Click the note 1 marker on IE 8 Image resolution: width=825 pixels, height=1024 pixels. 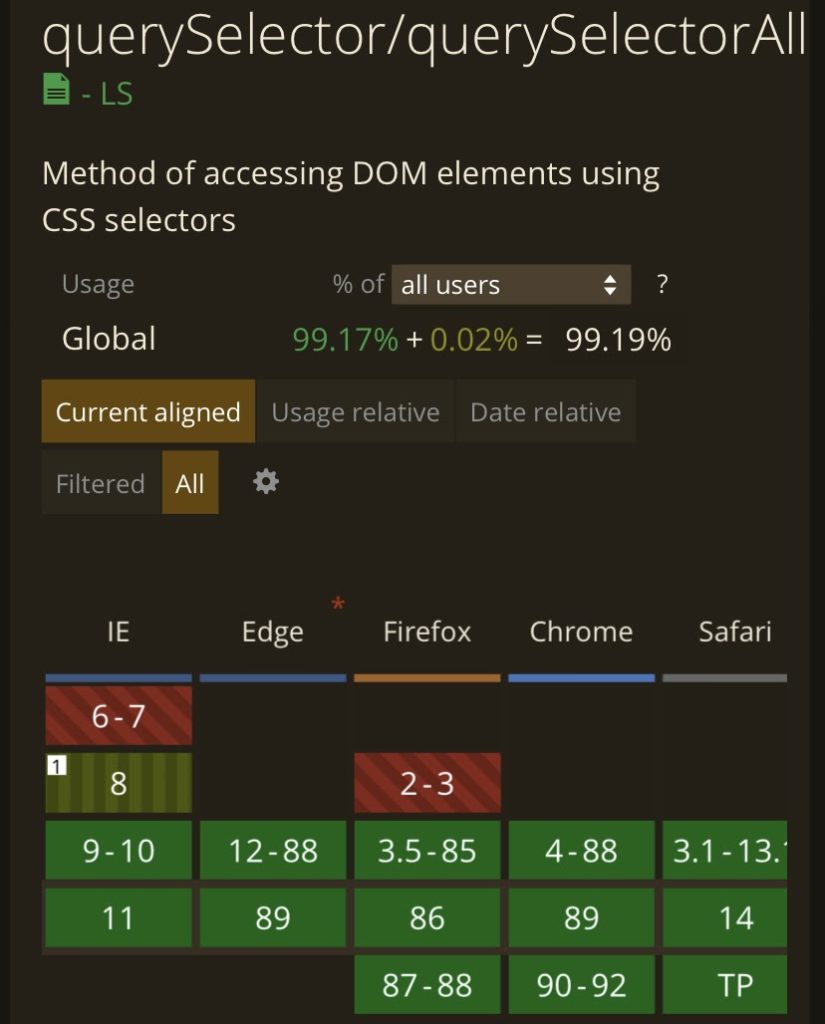tap(57, 765)
